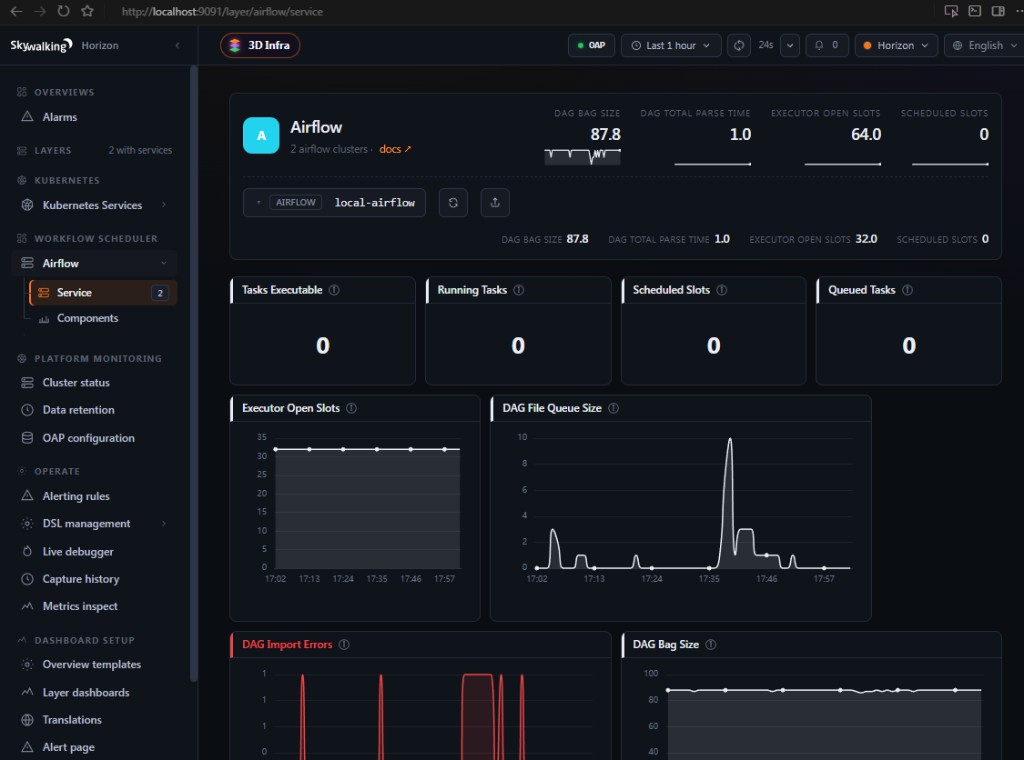Open Alarms in the sidebar
The width and height of the screenshot is (1024, 760).
pos(95,117)
